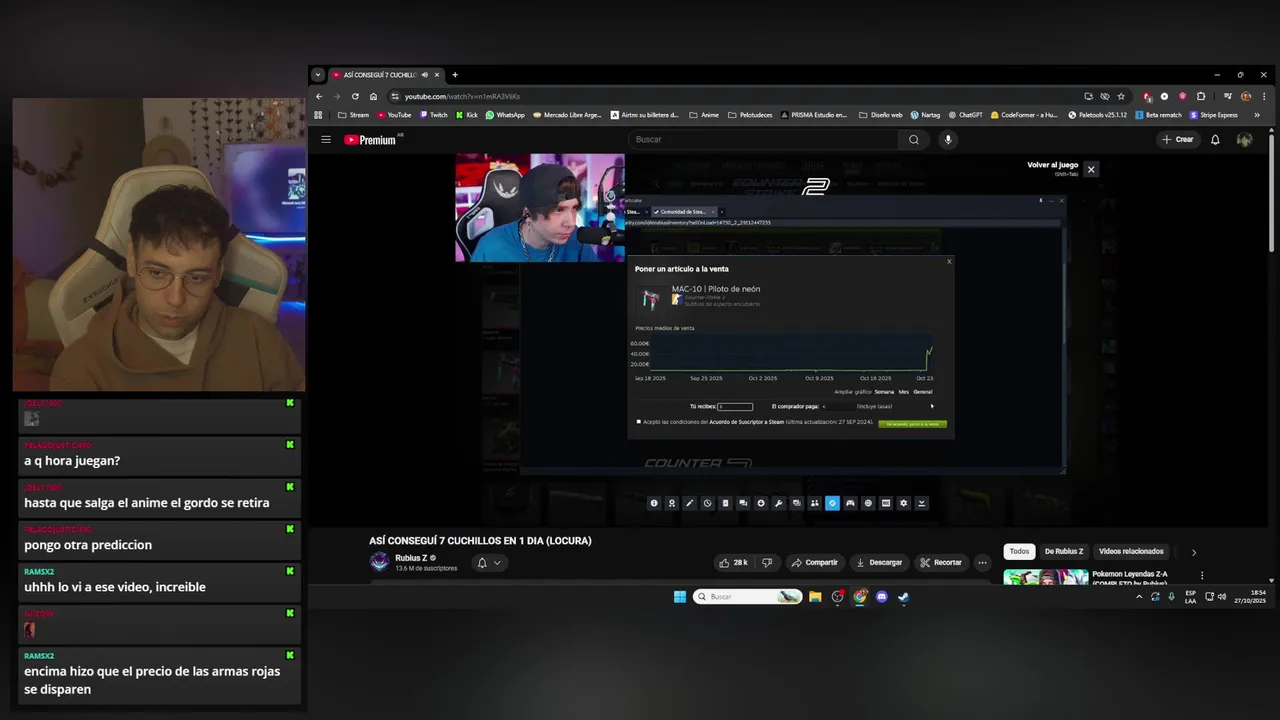Open the Crear dropdown button
Screen dimensions: 1280x720
tap(1178, 140)
